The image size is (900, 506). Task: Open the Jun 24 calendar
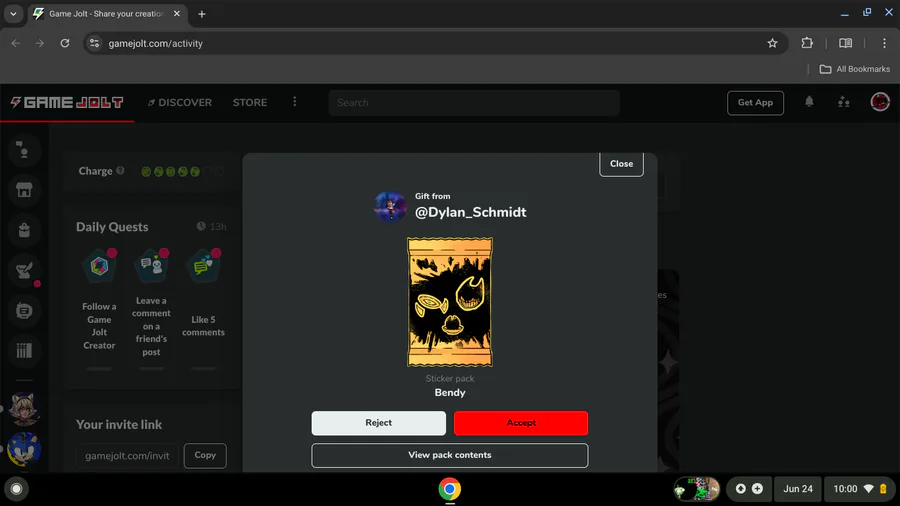coord(798,489)
